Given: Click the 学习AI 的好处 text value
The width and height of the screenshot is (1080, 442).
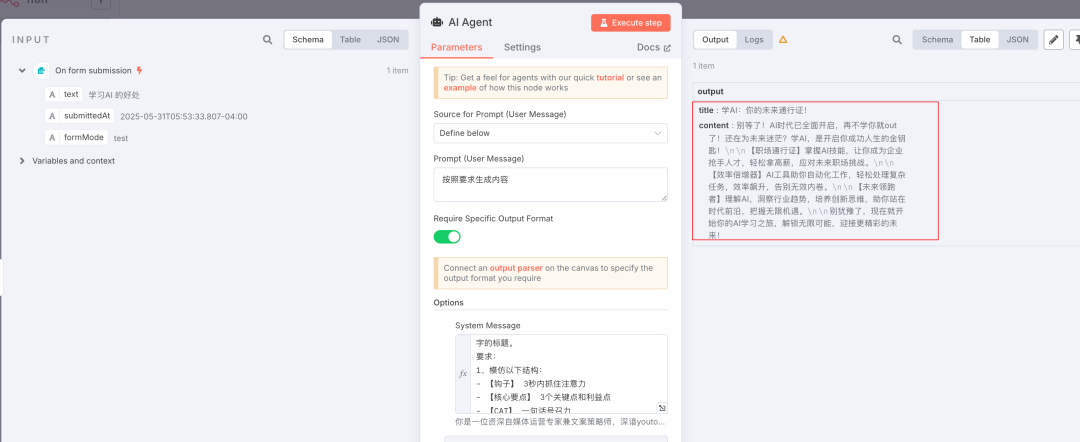Looking at the screenshot, I should coord(114,95).
